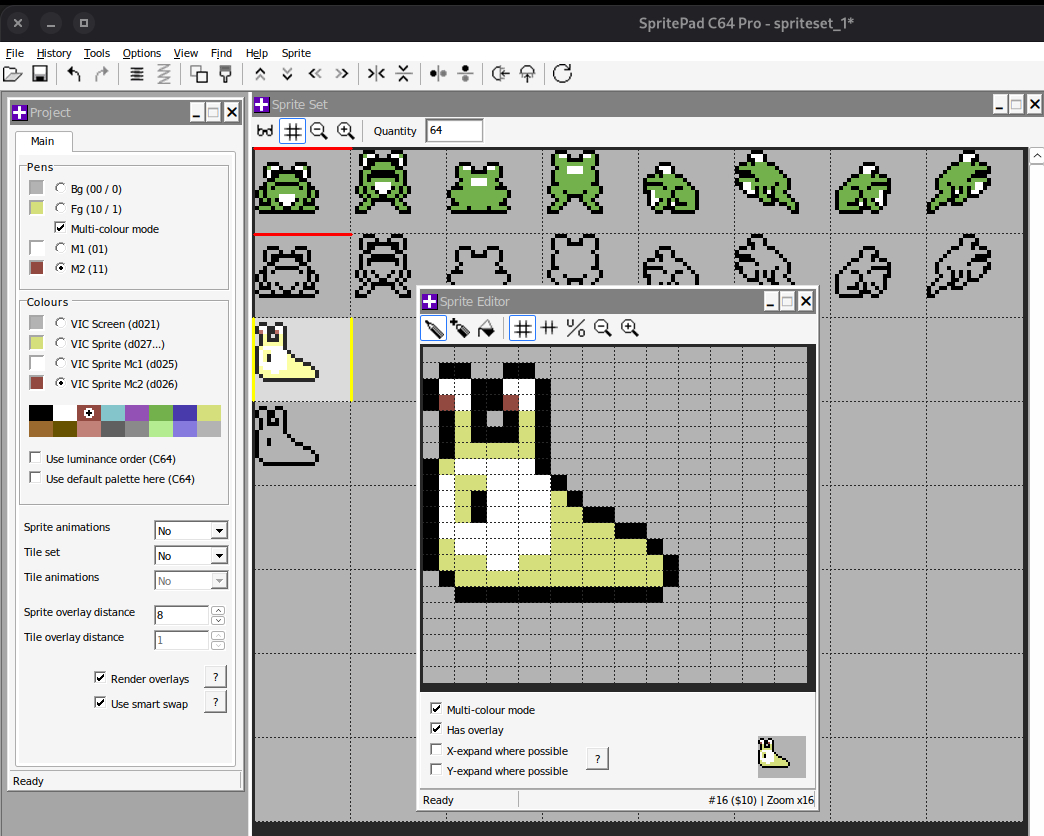This screenshot has width=1044, height=836.
Task: Open the History menu
Action: 54,53
